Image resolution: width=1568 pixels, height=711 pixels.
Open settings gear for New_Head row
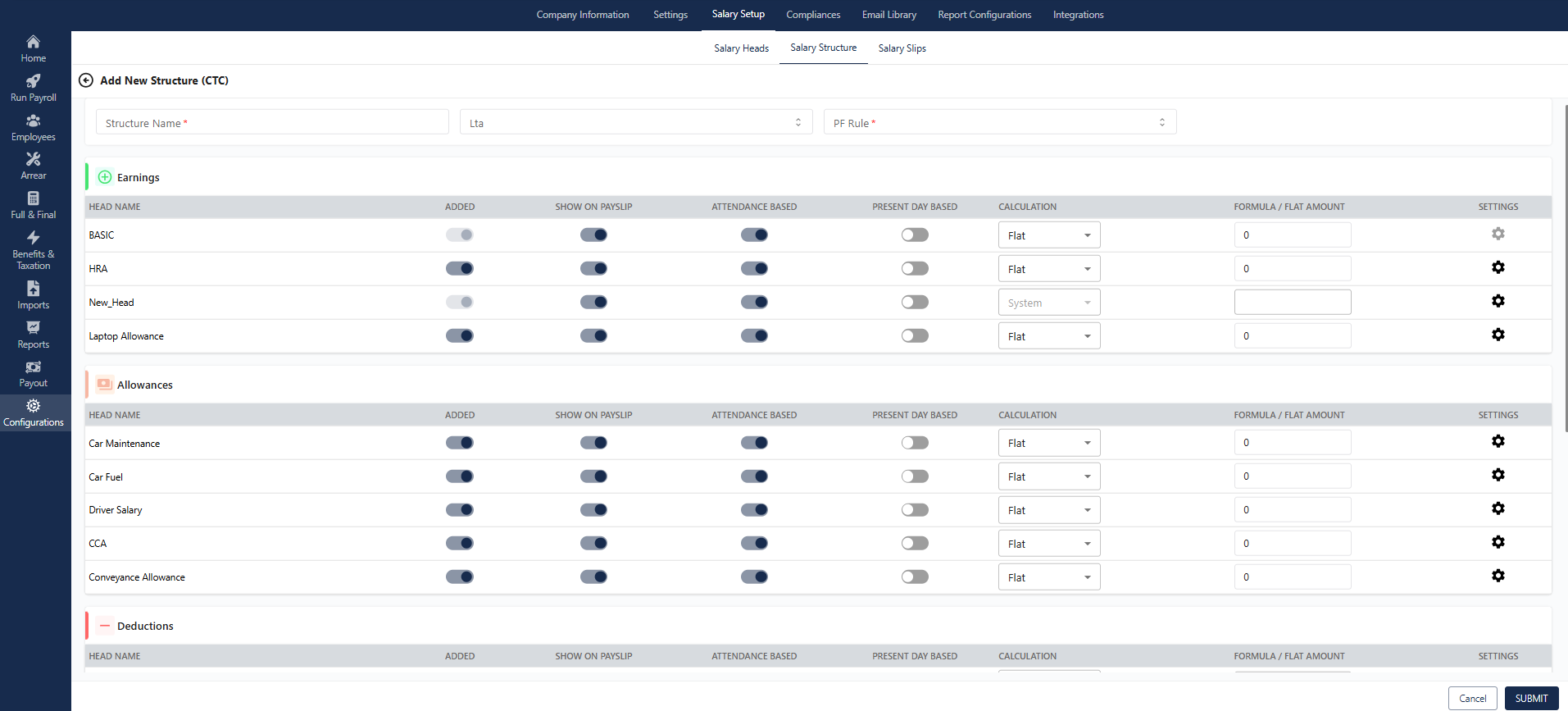[x=1498, y=301]
